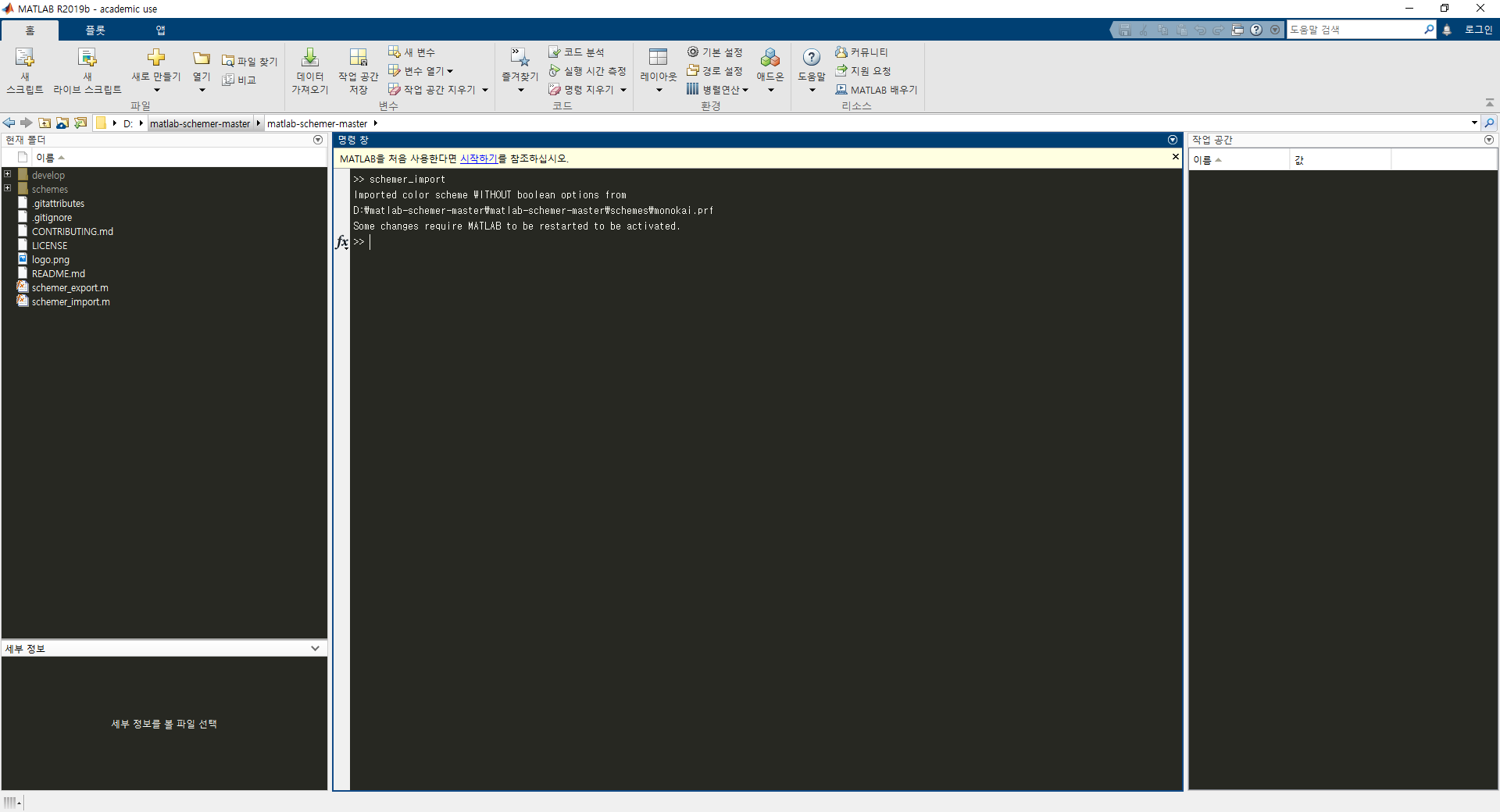1500x812 pixels.
Task: Click Run and Time (실행 시간 측정)
Action: pos(587,70)
